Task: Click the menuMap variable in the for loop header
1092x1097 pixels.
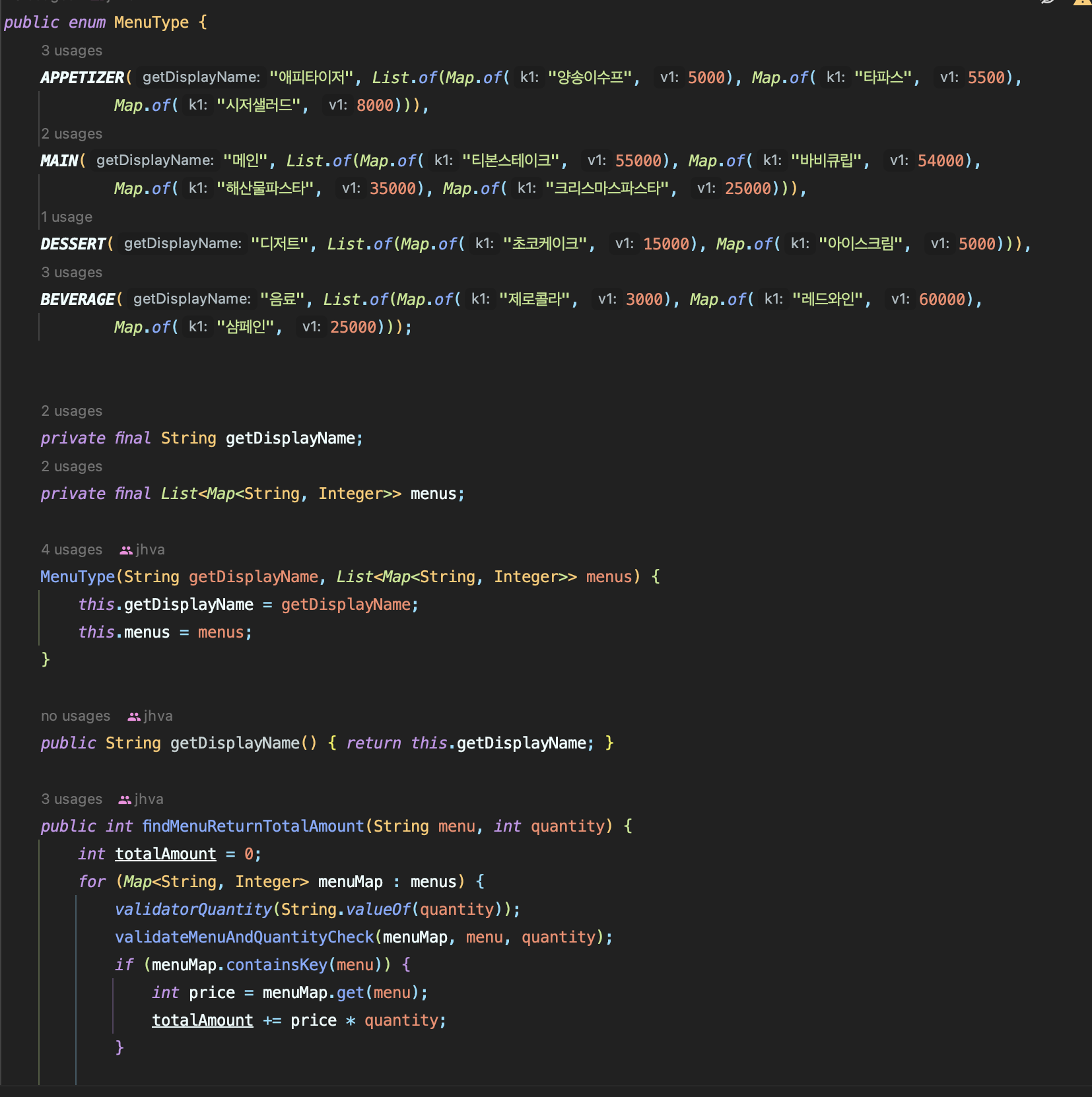Action: (350, 882)
